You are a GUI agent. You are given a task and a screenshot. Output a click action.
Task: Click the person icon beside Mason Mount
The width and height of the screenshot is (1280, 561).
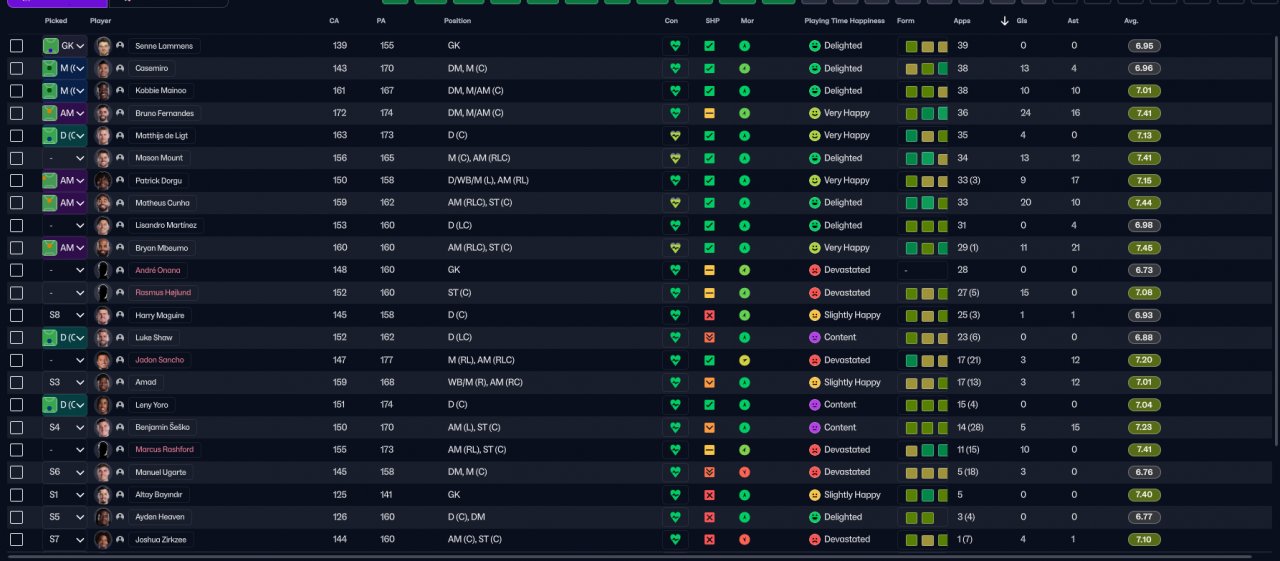120,158
